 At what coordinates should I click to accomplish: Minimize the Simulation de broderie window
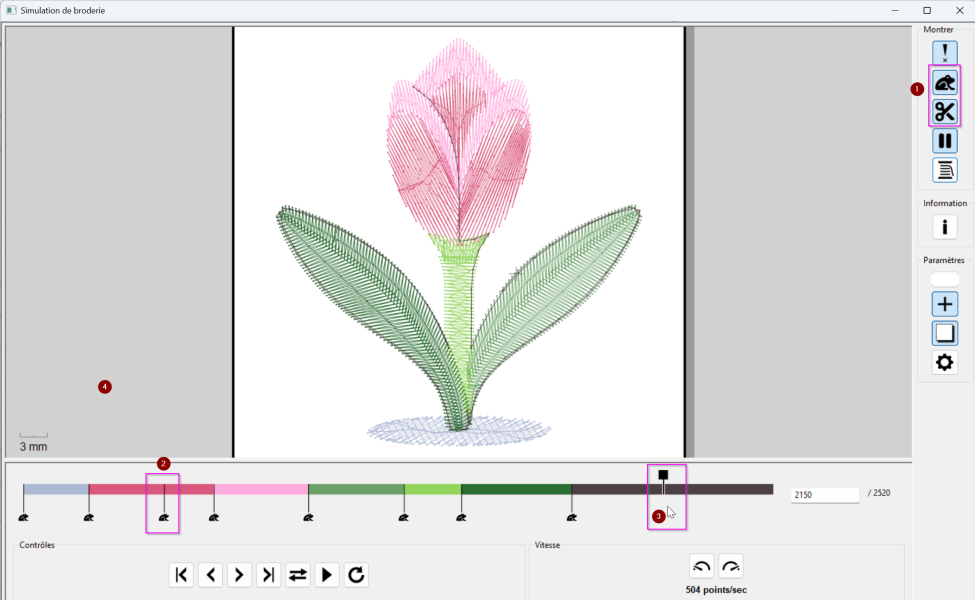point(895,11)
